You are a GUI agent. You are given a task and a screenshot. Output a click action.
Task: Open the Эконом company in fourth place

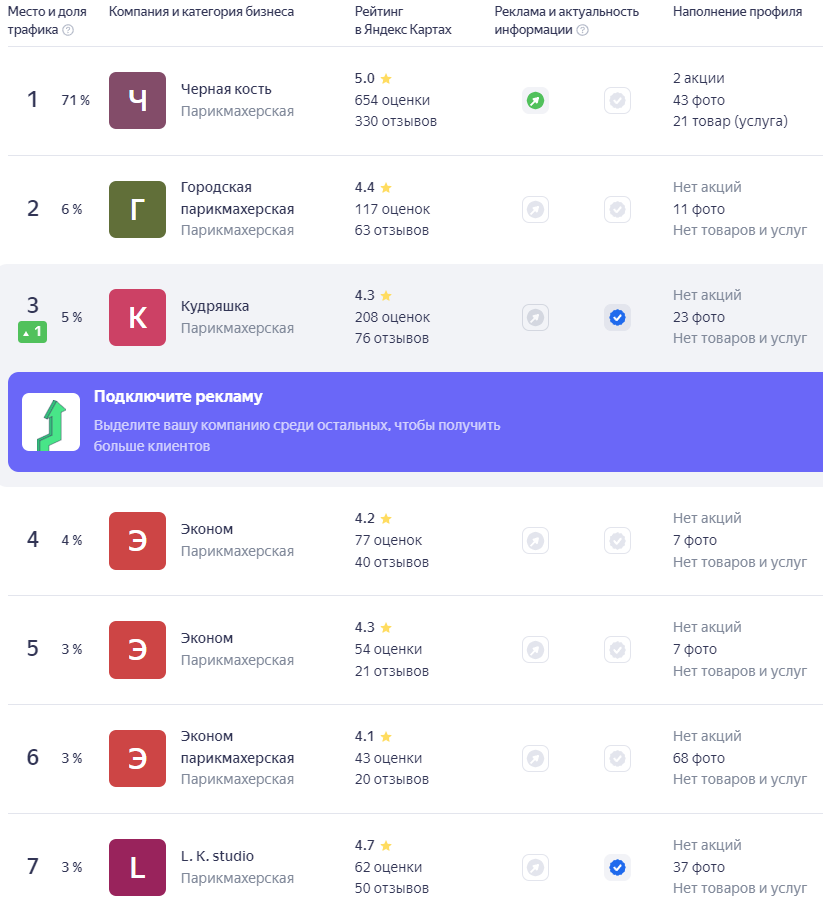coord(207,529)
